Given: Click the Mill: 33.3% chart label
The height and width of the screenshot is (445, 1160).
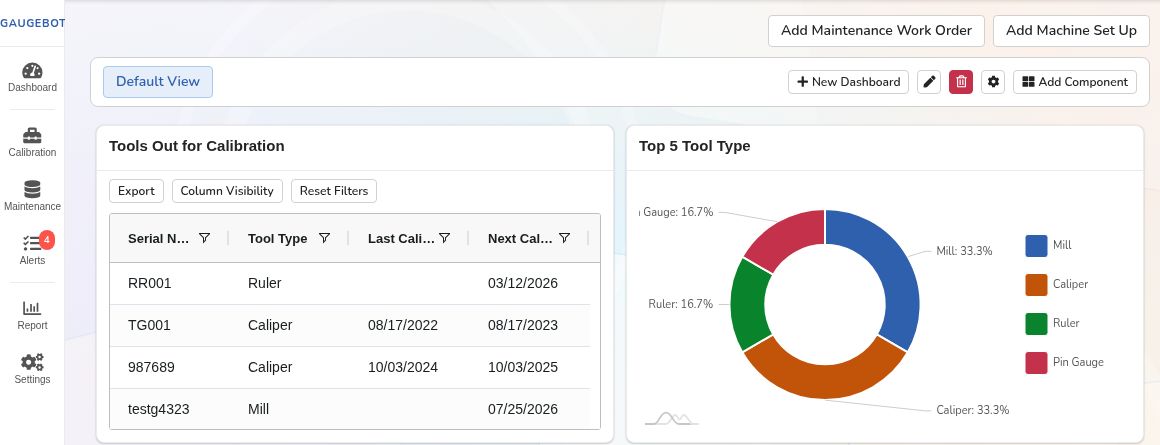Looking at the screenshot, I should [964, 251].
